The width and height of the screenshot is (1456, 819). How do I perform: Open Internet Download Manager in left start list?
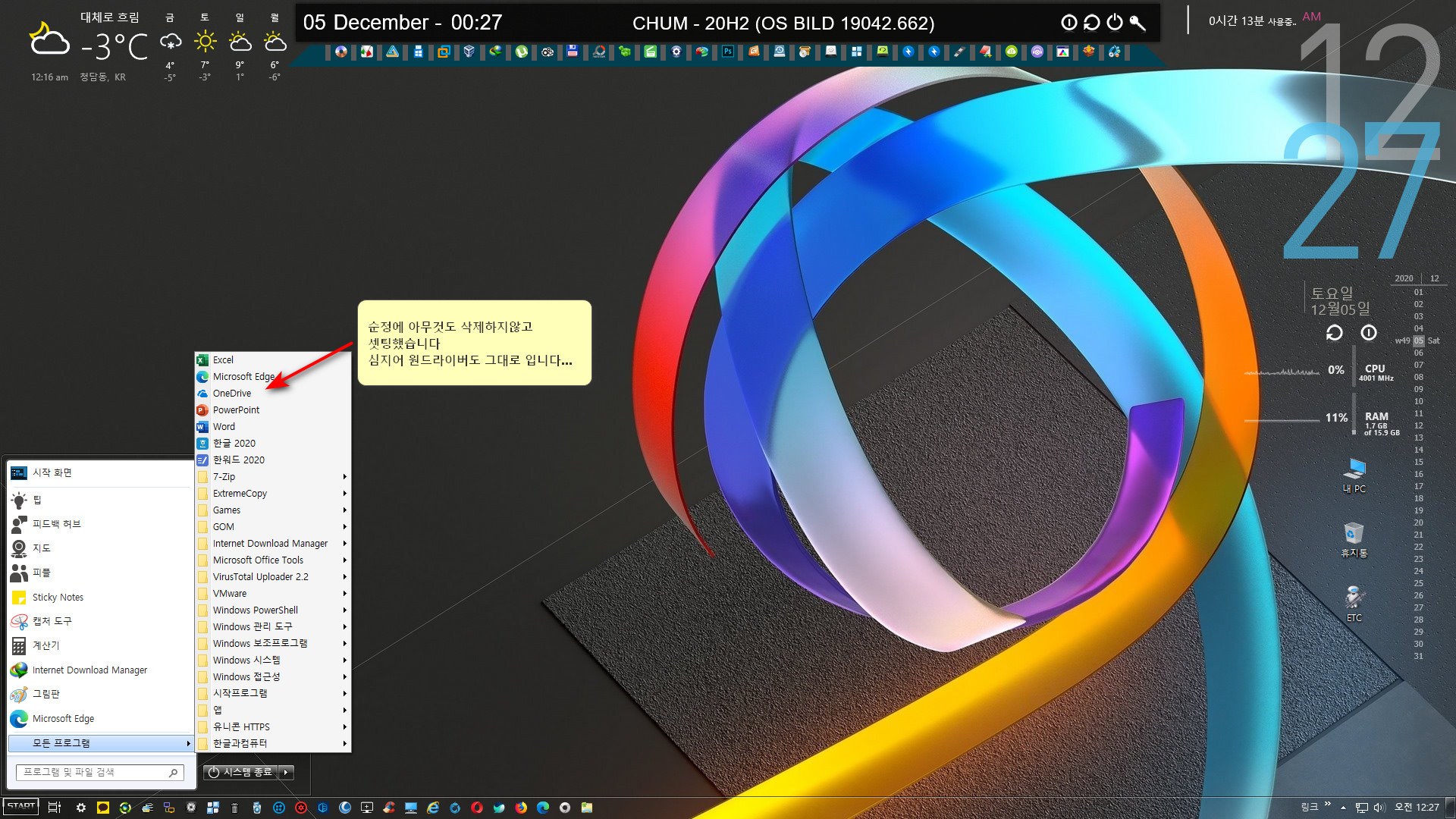coord(100,670)
